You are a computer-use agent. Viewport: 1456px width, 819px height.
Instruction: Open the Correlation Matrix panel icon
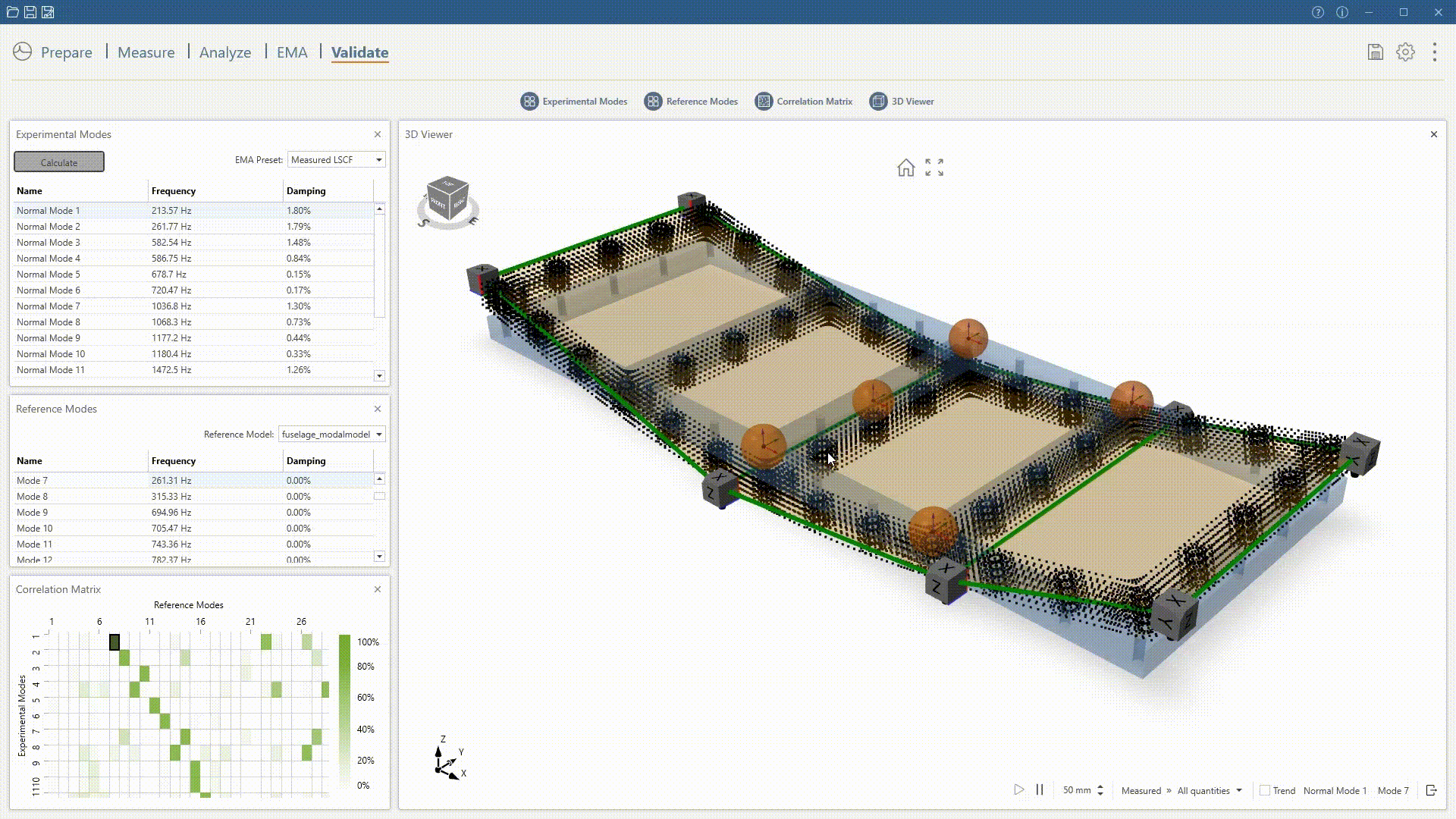click(764, 101)
